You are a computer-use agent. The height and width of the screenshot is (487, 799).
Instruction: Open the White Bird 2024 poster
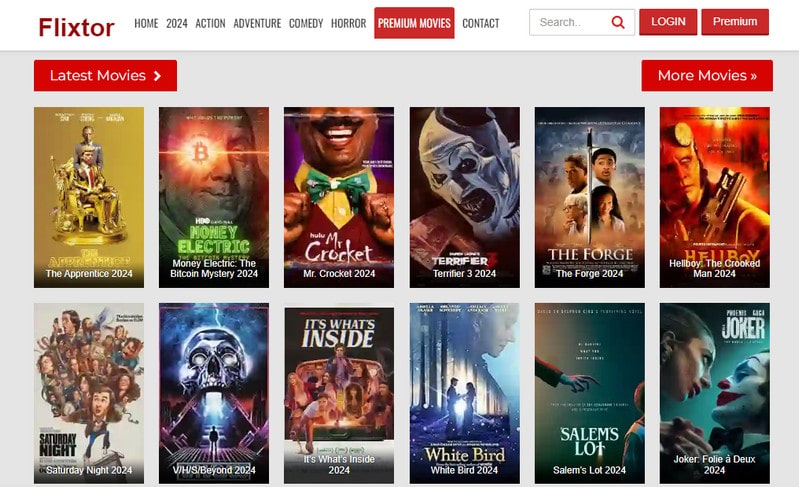465,393
